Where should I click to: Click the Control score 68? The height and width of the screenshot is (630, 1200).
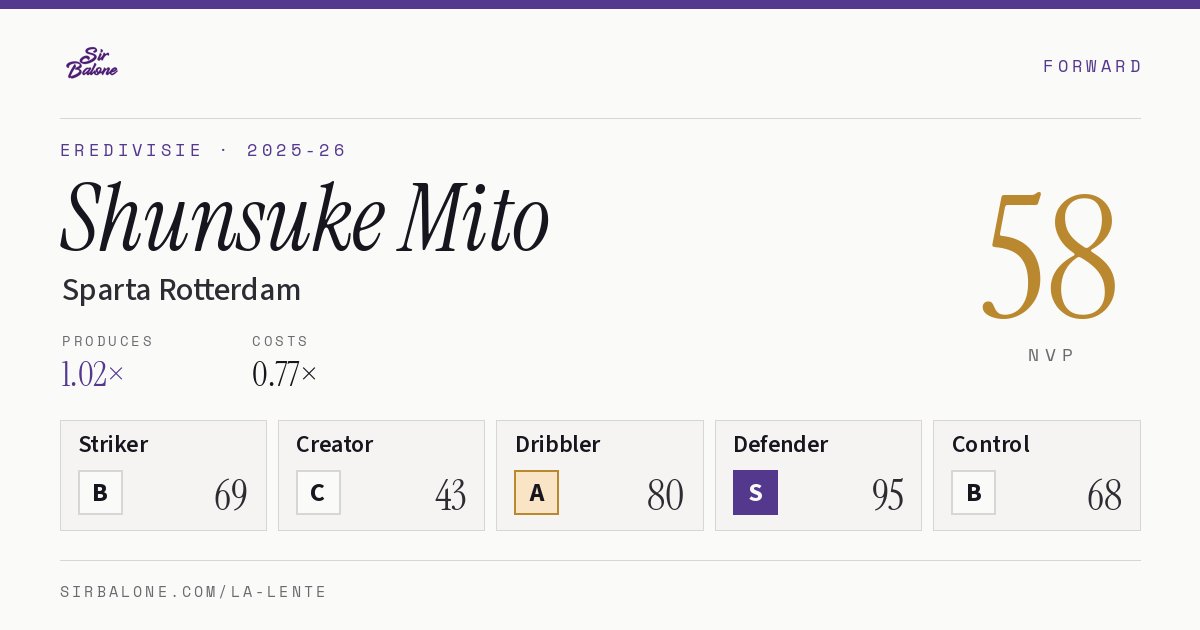[x=1105, y=495]
